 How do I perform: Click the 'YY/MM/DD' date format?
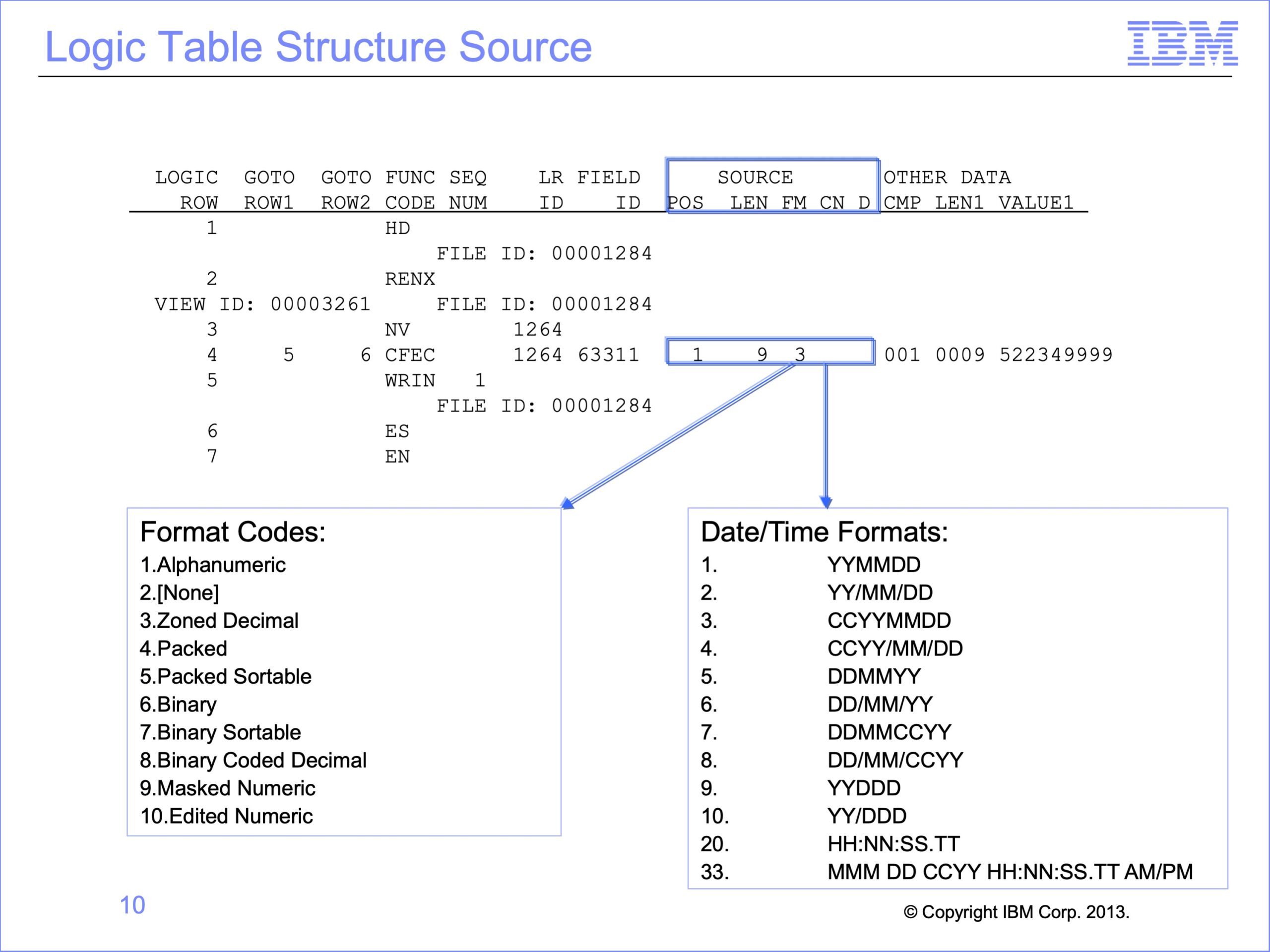click(x=880, y=593)
